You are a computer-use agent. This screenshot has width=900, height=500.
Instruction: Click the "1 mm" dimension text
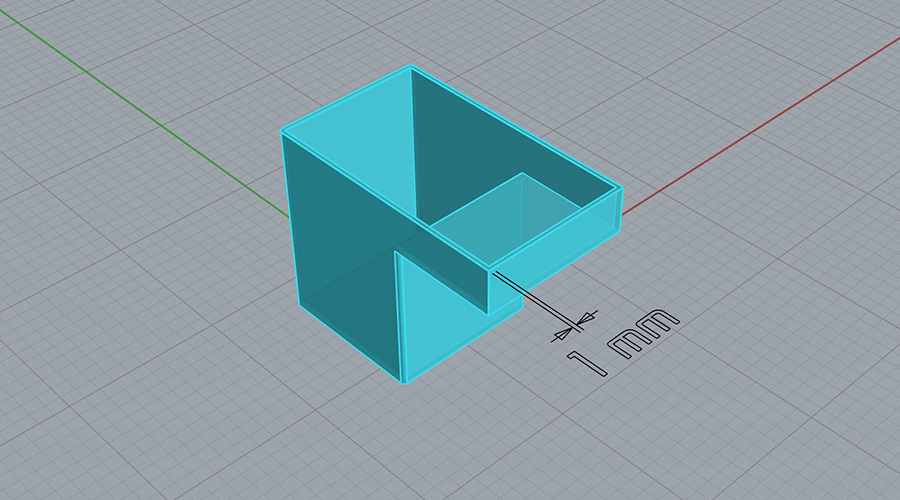click(x=623, y=342)
